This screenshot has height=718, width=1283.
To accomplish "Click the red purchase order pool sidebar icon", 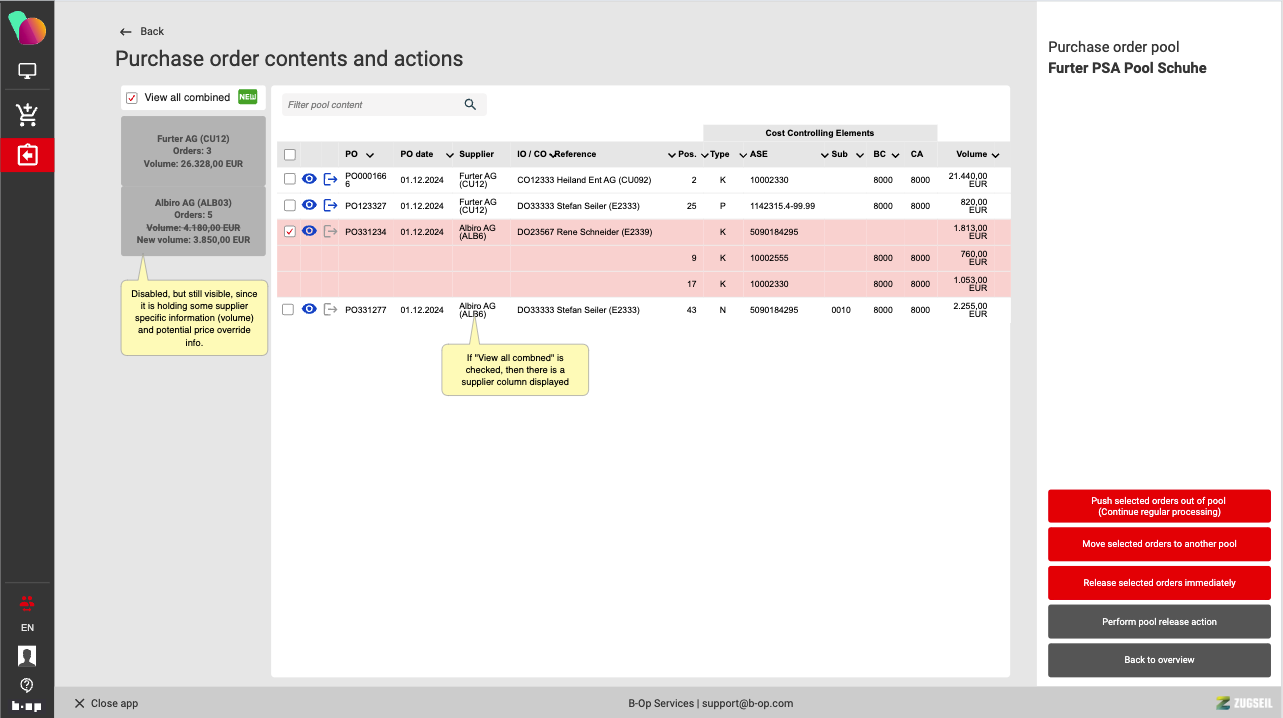I will (27, 155).
